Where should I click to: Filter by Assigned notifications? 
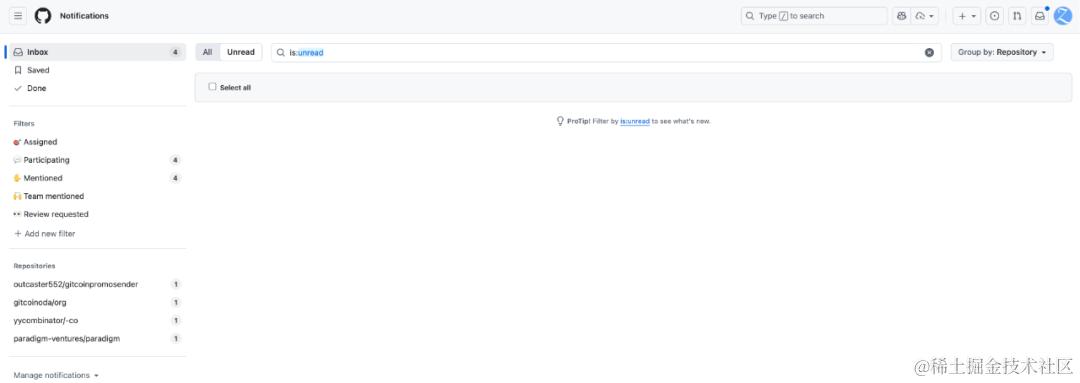[97, 142]
